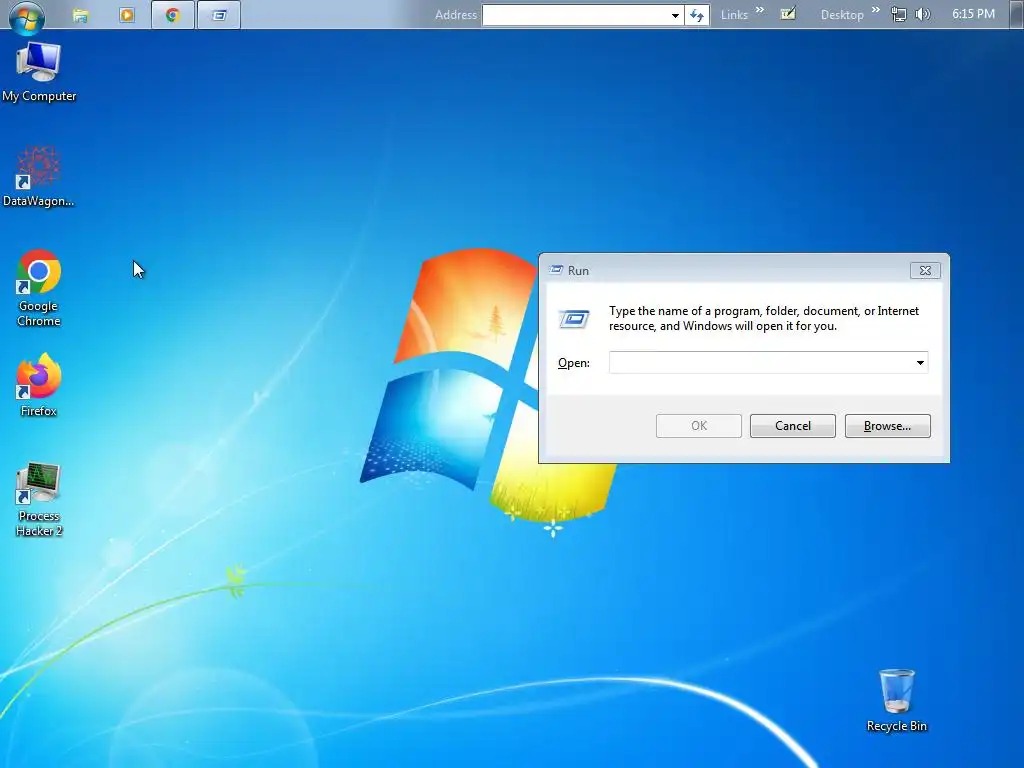
Task: Expand the taskbar Address dropdown arrow
Action: (x=675, y=15)
